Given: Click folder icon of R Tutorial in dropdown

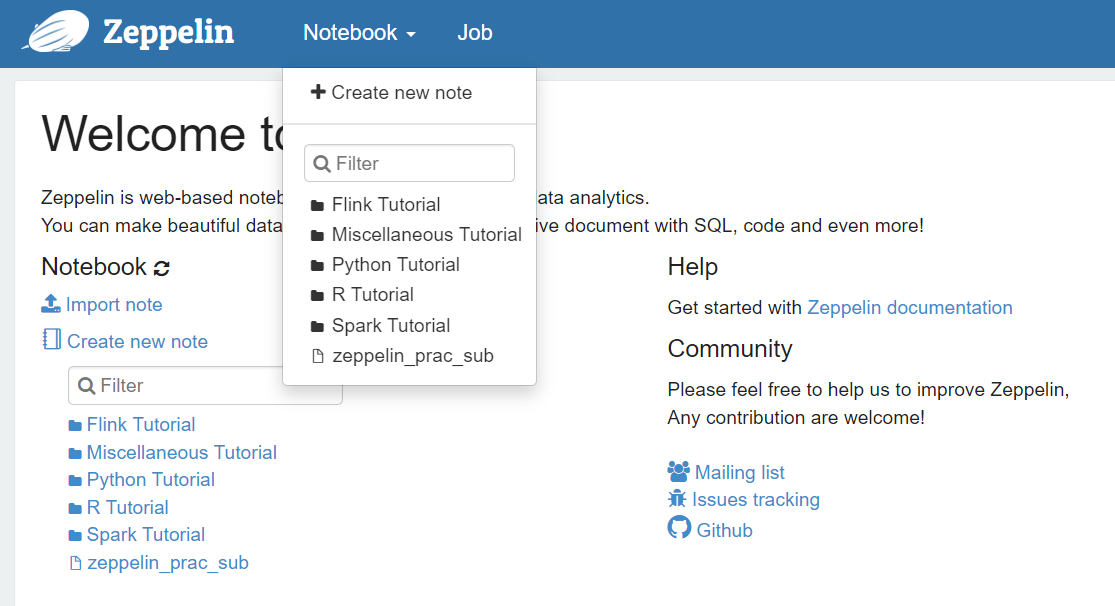Looking at the screenshot, I should tap(318, 295).
